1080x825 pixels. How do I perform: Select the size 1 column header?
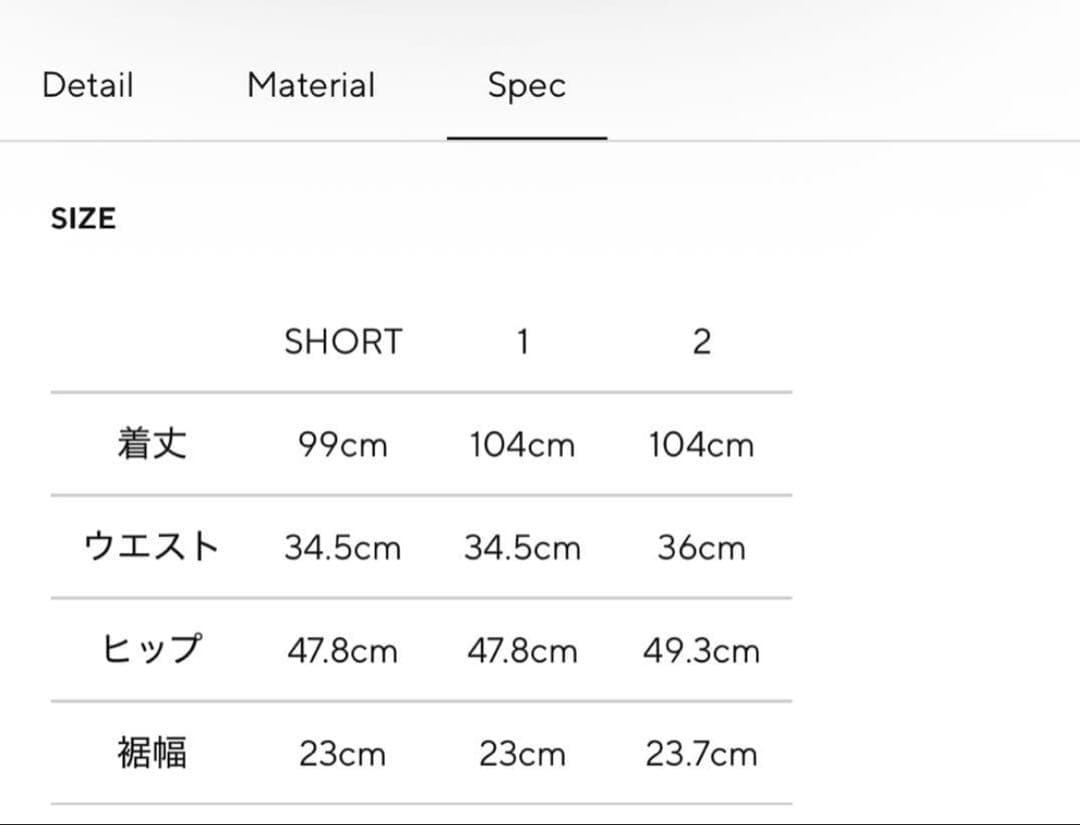click(522, 342)
